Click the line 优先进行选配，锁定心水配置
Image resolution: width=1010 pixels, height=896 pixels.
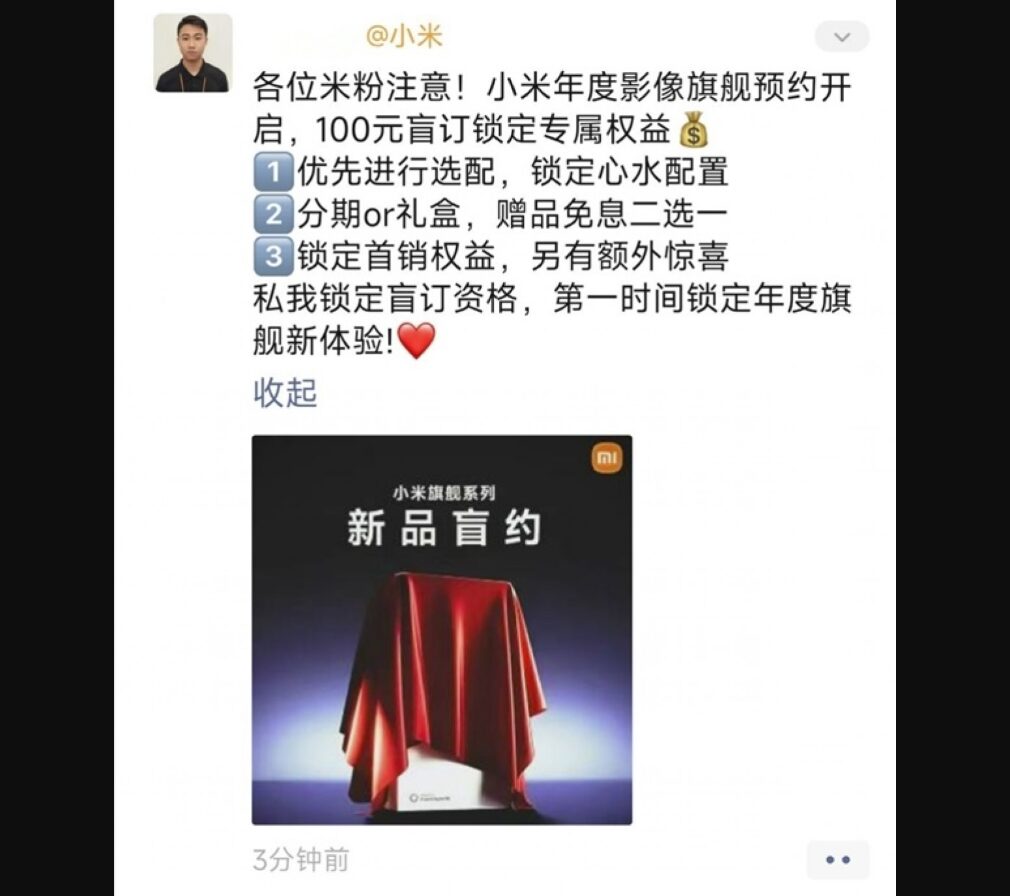point(513,173)
